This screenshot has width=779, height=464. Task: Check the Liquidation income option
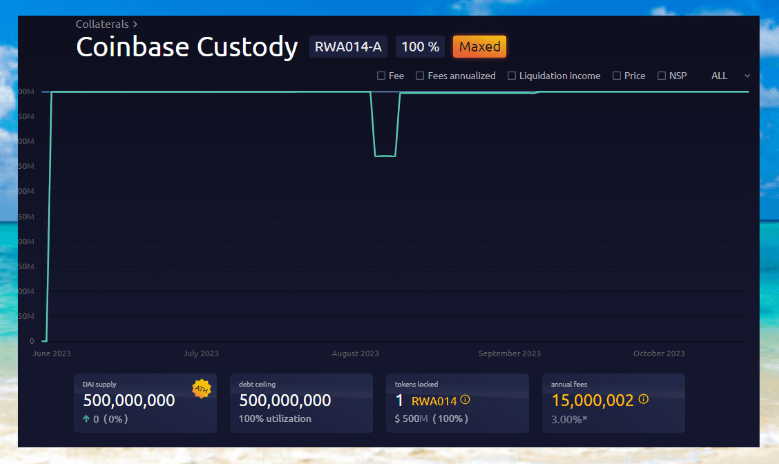tap(512, 76)
